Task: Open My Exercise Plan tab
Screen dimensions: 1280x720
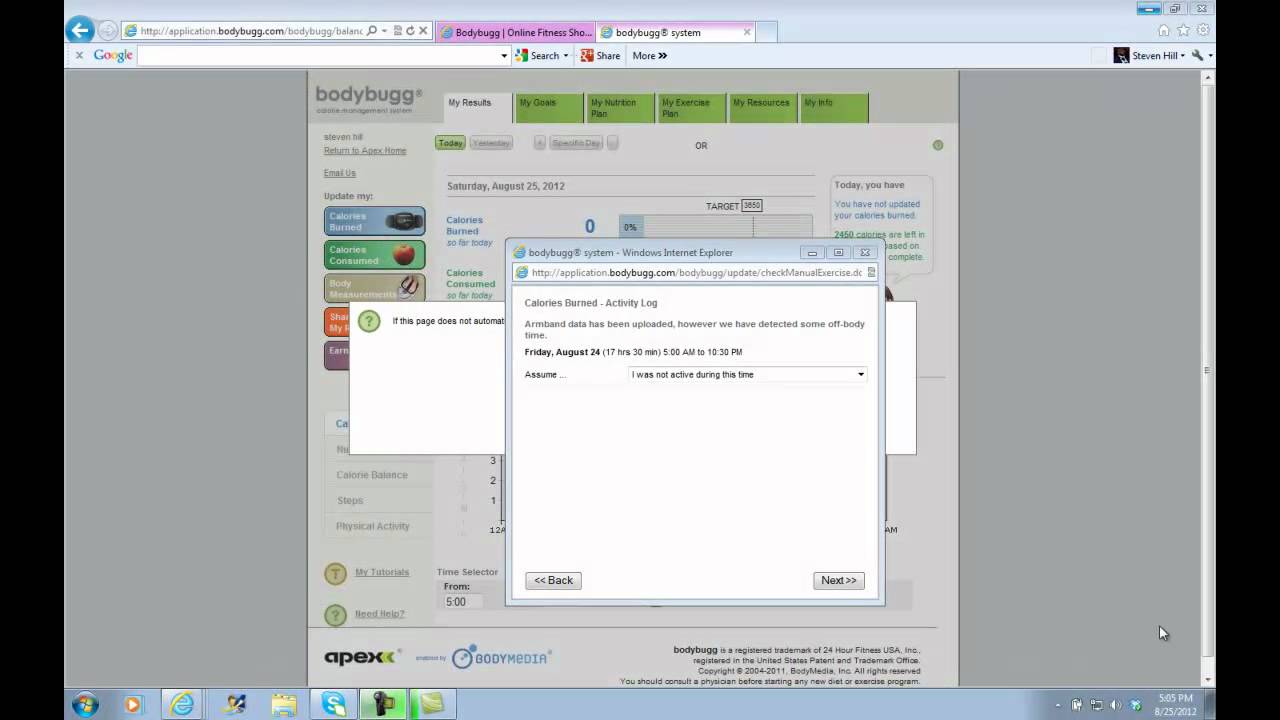Action: tap(691, 108)
